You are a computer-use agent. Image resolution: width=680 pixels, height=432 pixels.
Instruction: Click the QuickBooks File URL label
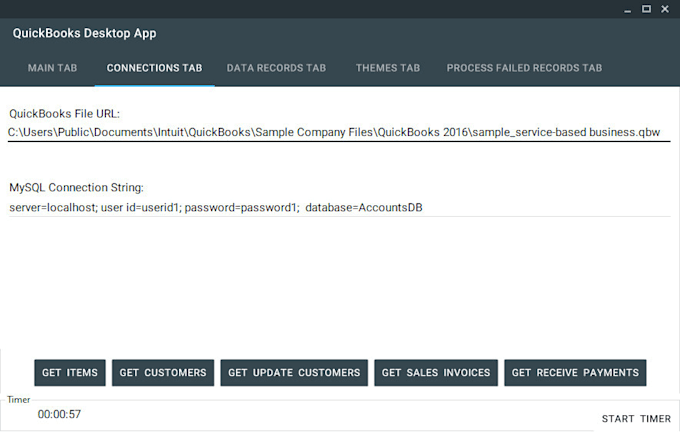click(x=65, y=114)
